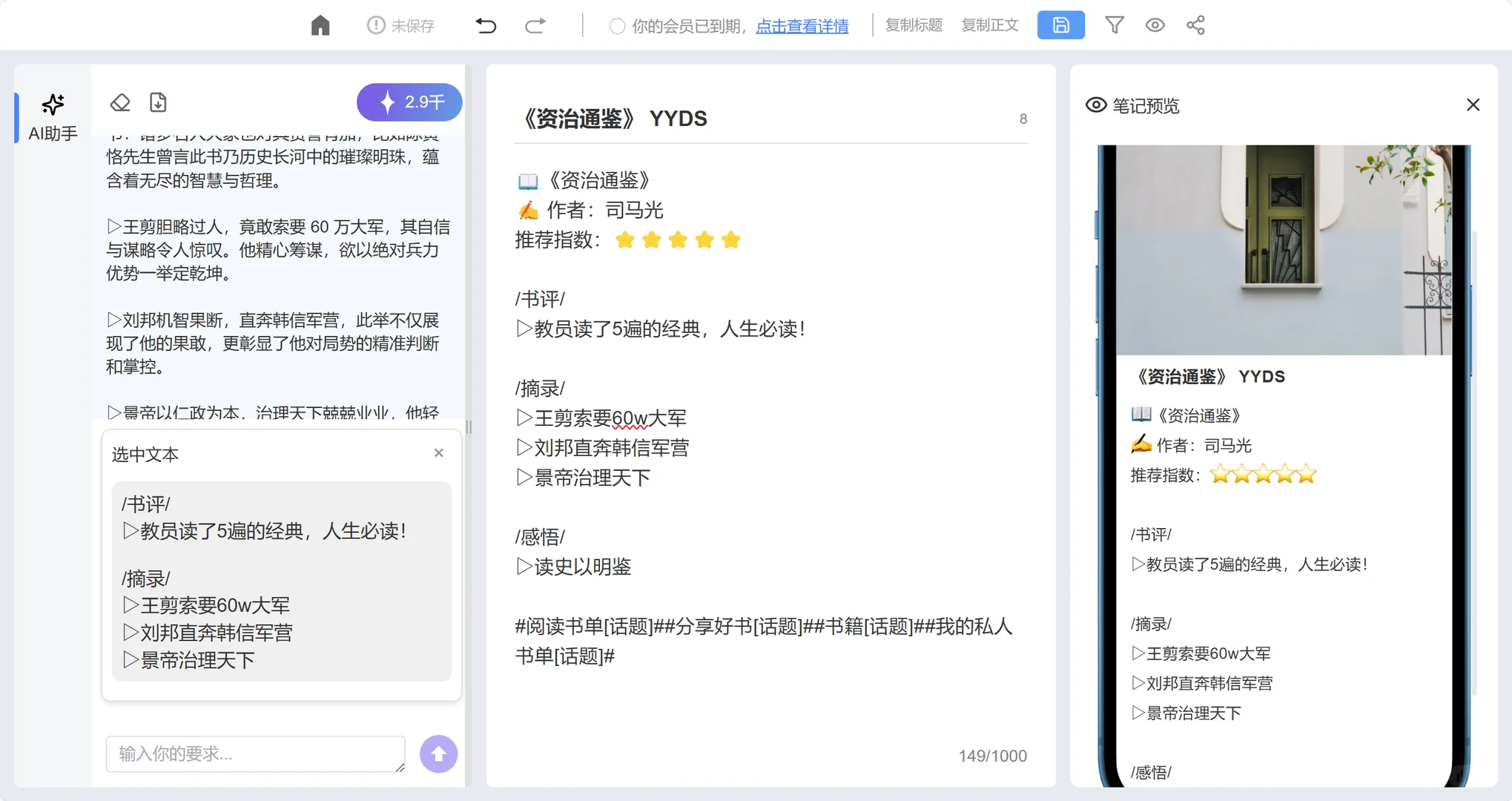The width and height of the screenshot is (1512, 801).
Task: Click the 2.9千 credits button
Action: tap(409, 102)
